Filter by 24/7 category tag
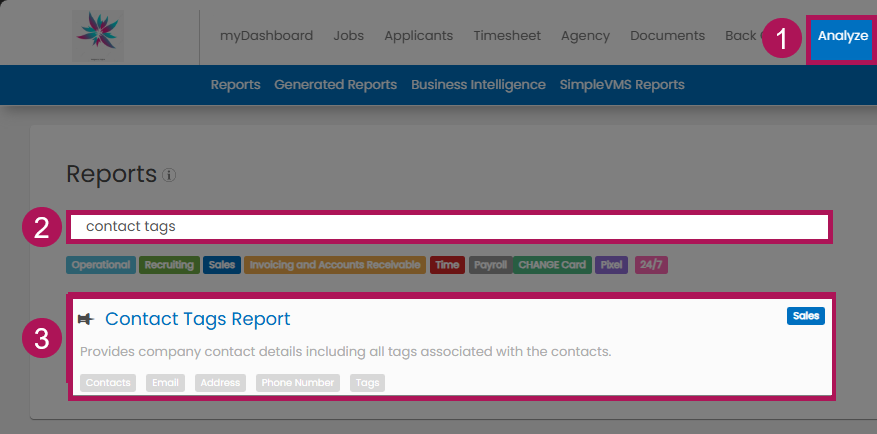The height and width of the screenshot is (434, 877). coord(651,265)
